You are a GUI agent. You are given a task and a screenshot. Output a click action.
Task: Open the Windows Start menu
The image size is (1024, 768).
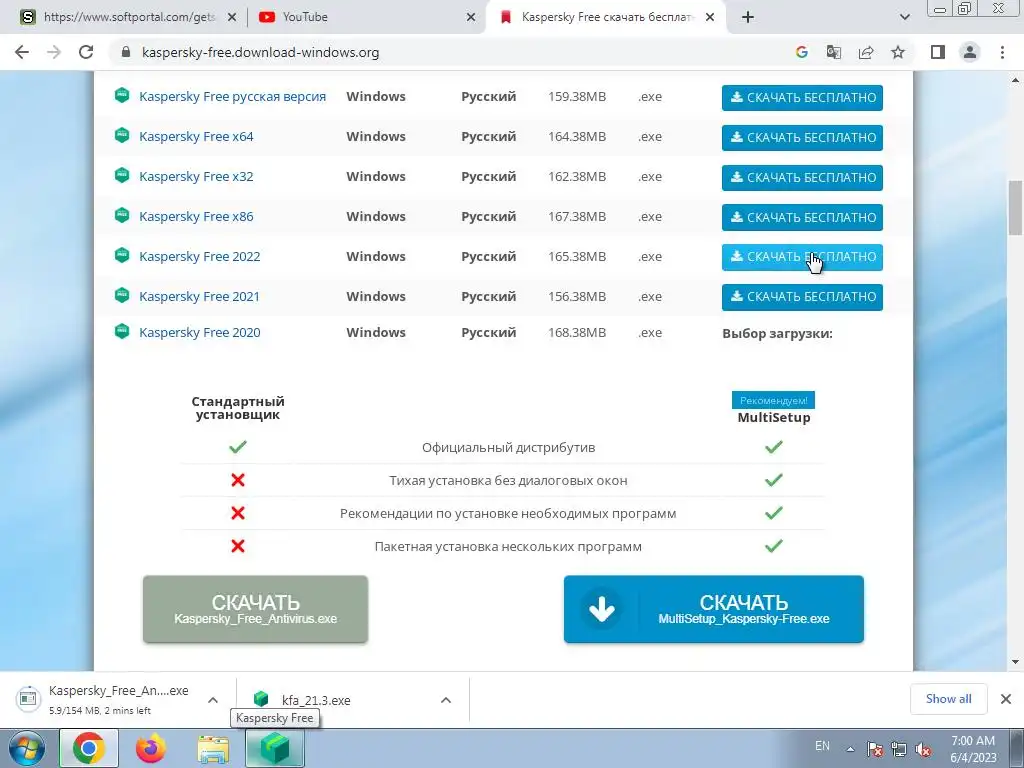point(26,749)
